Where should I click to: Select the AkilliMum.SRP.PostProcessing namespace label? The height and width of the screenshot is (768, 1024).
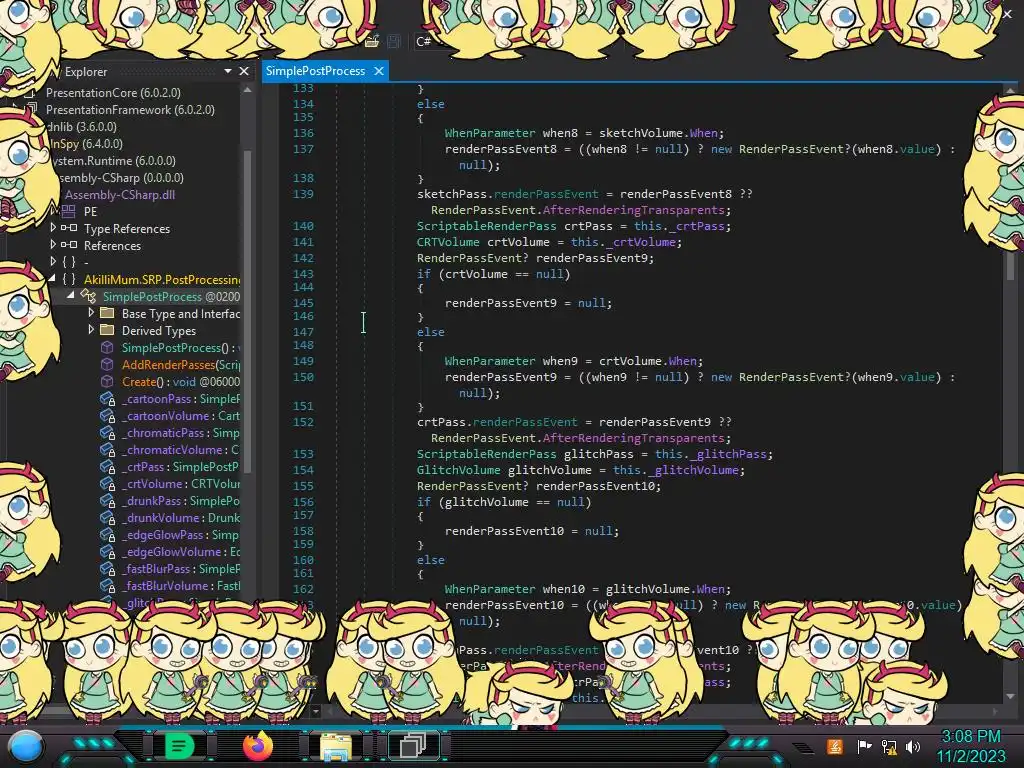(162, 280)
